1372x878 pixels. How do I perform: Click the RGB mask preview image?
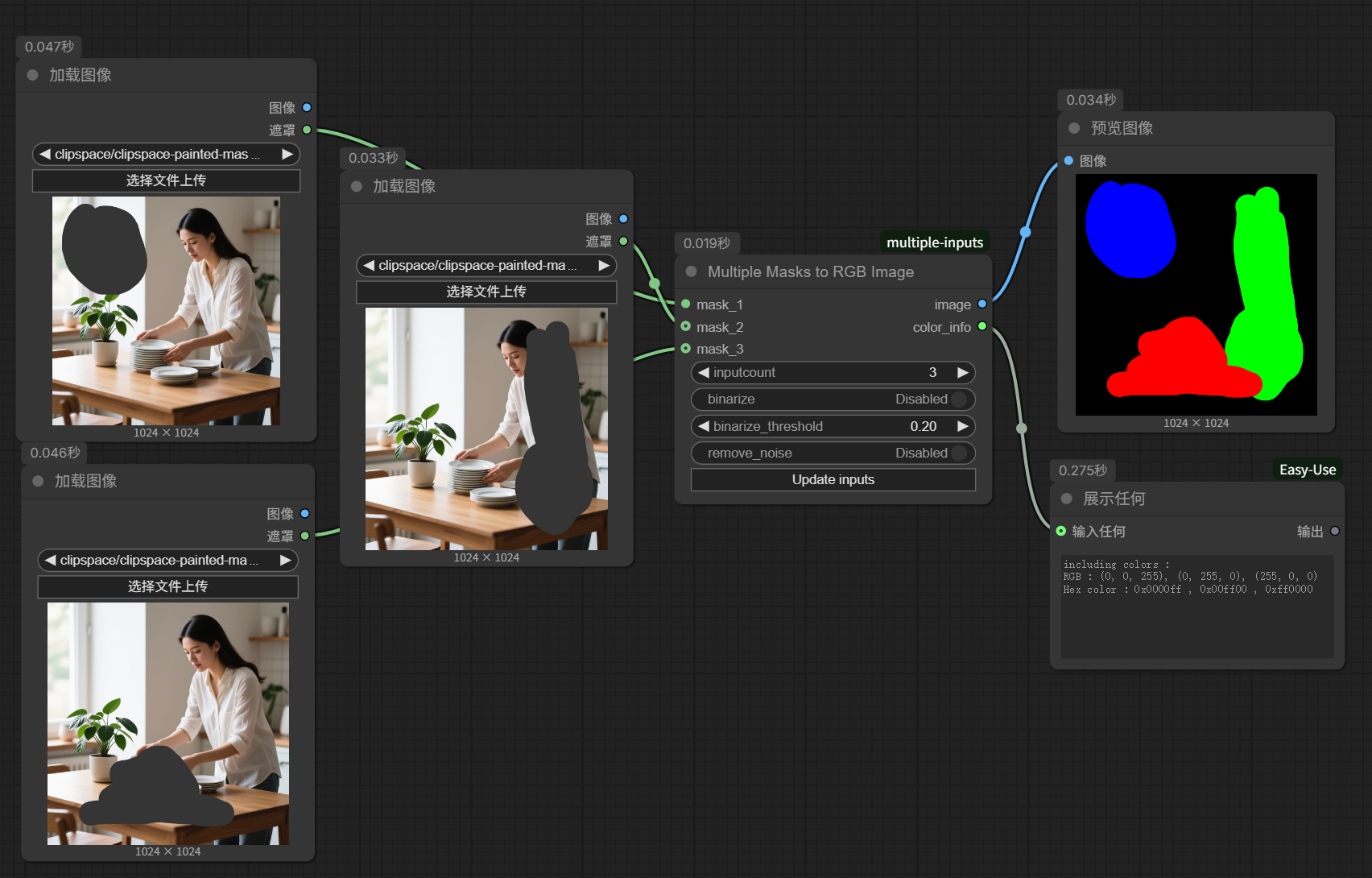pos(1196,295)
